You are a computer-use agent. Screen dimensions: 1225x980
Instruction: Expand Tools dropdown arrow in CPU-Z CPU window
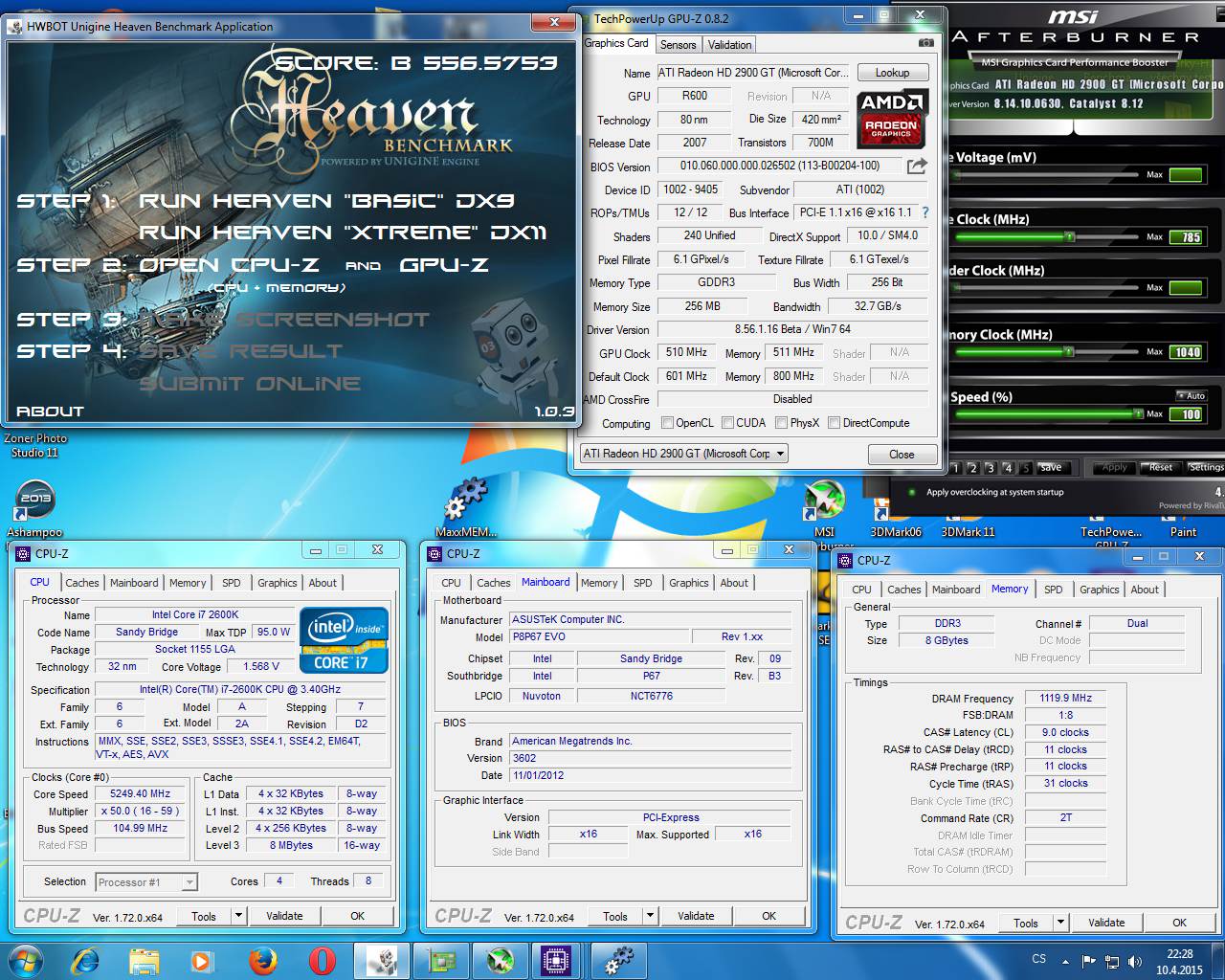click(238, 916)
